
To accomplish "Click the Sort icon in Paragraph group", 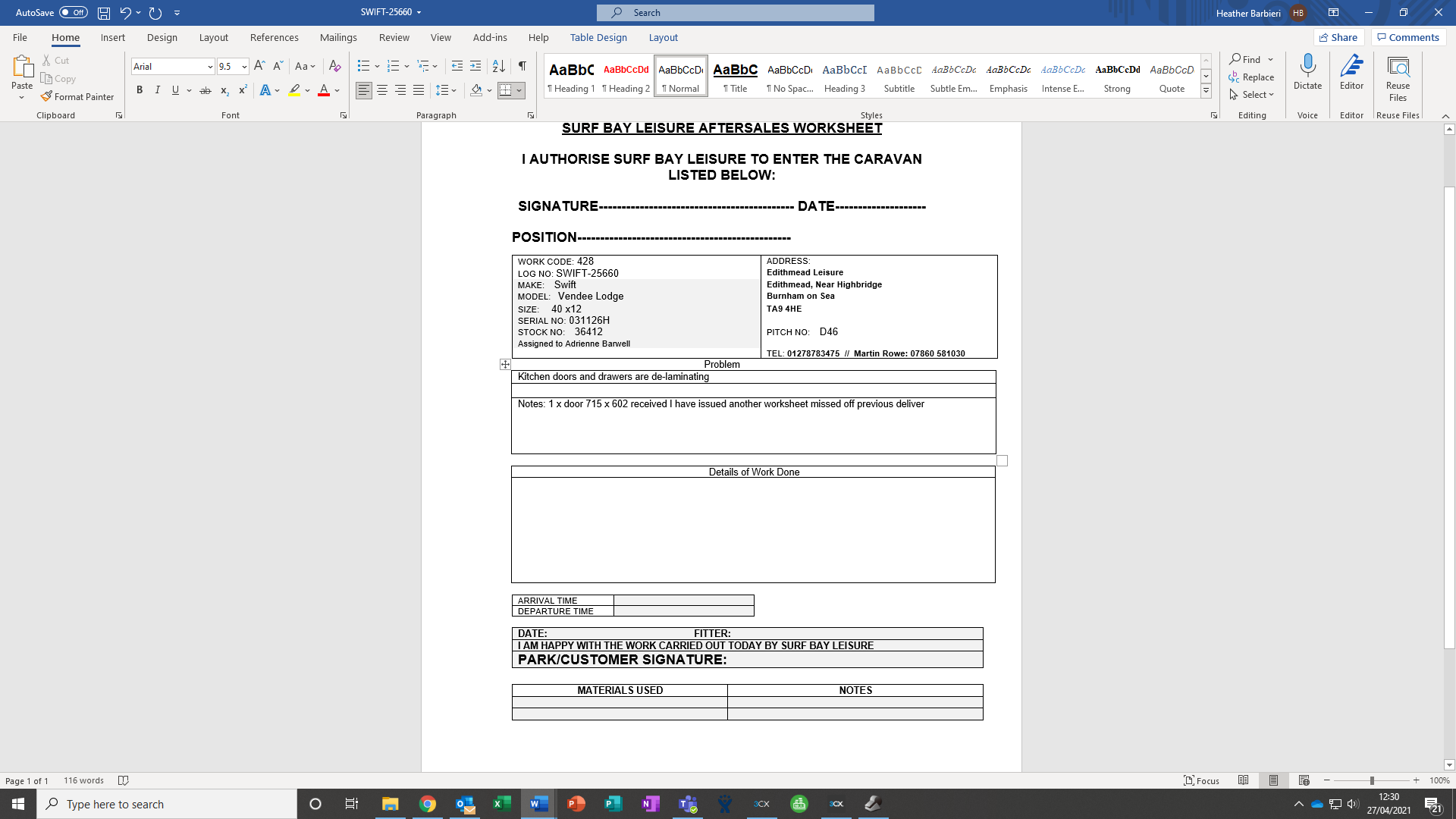I will 498,66.
